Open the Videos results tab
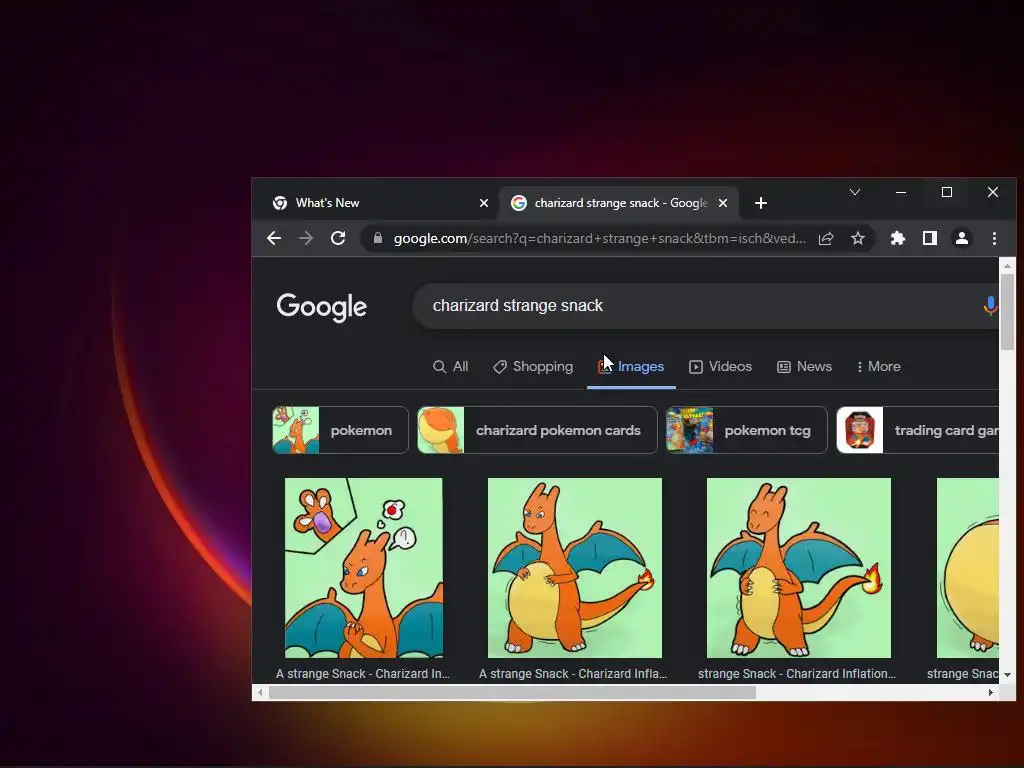Image resolution: width=1024 pixels, height=768 pixels. (720, 366)
